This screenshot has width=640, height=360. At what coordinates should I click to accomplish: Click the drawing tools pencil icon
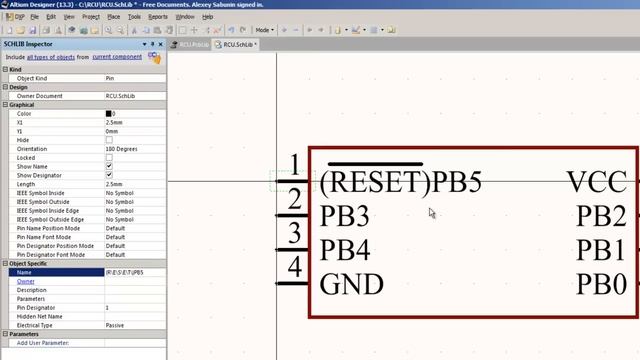[x=356, y=30]
